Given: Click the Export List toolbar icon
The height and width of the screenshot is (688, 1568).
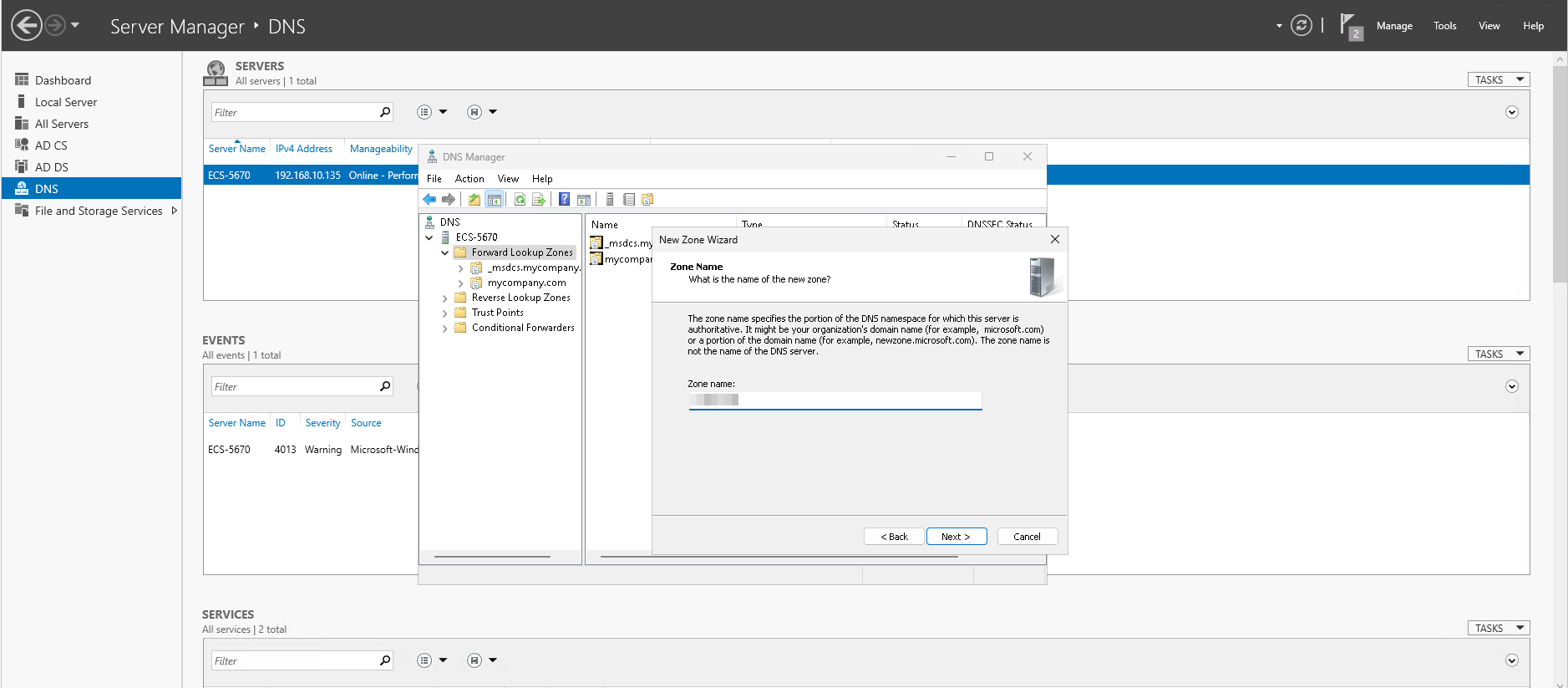Looking at the screenshot, I should (x=539, y=200).
